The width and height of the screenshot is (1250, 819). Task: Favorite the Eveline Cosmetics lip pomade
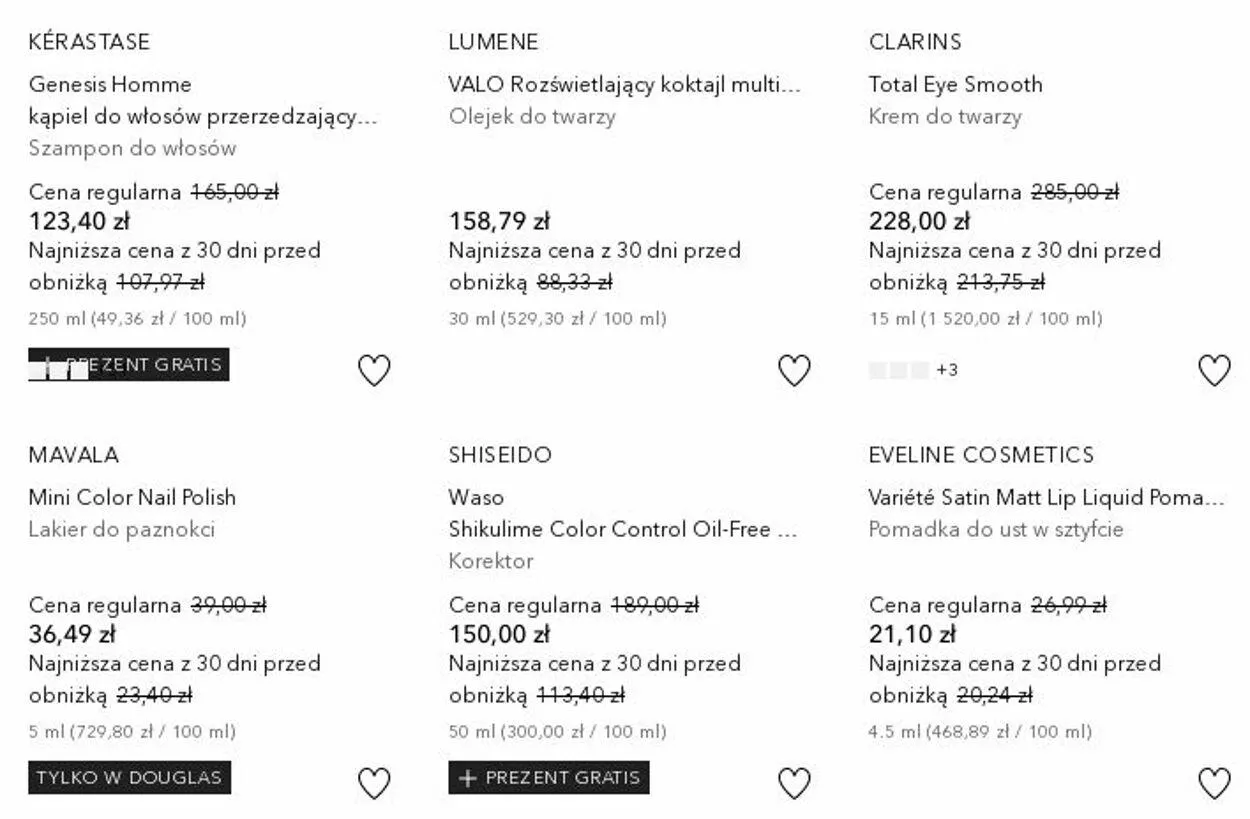(x=1214, y=784)
